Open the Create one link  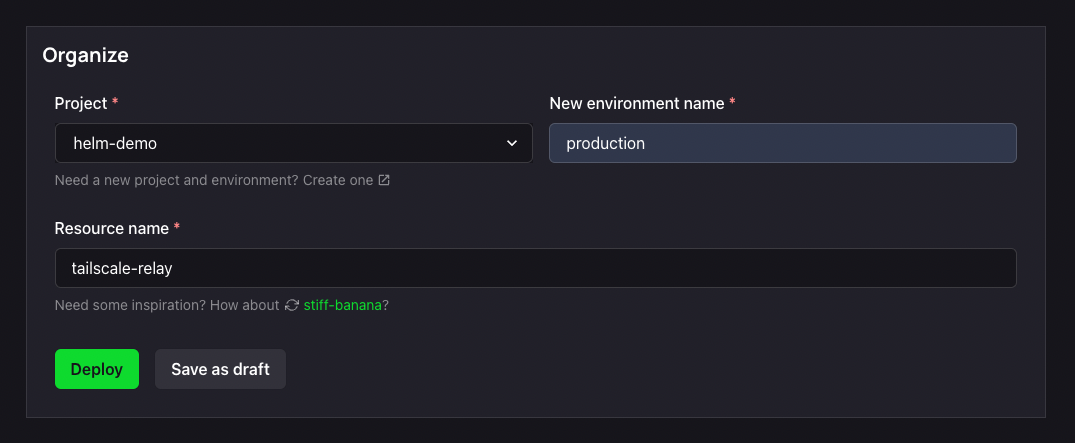[x=338, y=180]
